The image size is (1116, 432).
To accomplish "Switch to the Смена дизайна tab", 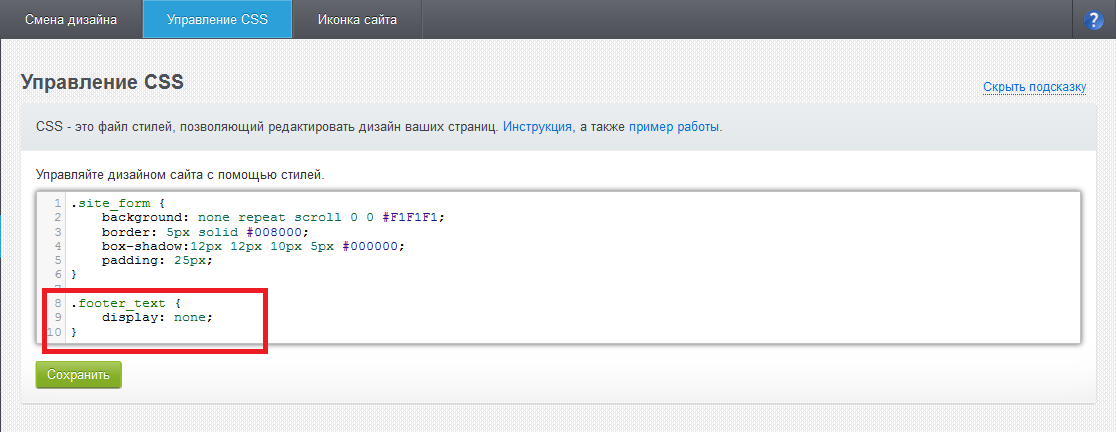I will [x=71, y=20].
